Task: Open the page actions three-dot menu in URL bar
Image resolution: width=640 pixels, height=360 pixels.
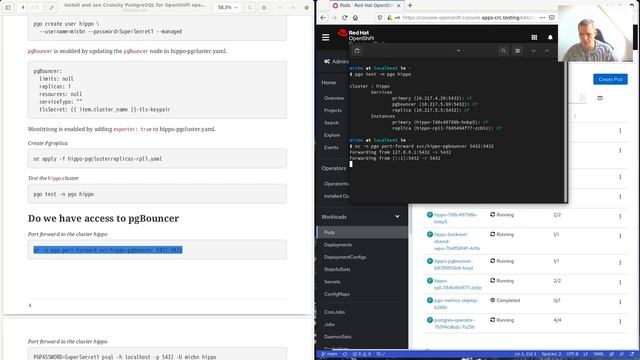Action: tap(542, 18)
